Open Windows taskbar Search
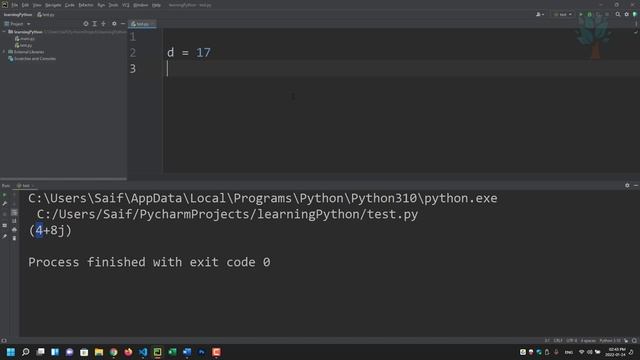This screenshot has width=640, height=360. (25, 352)
